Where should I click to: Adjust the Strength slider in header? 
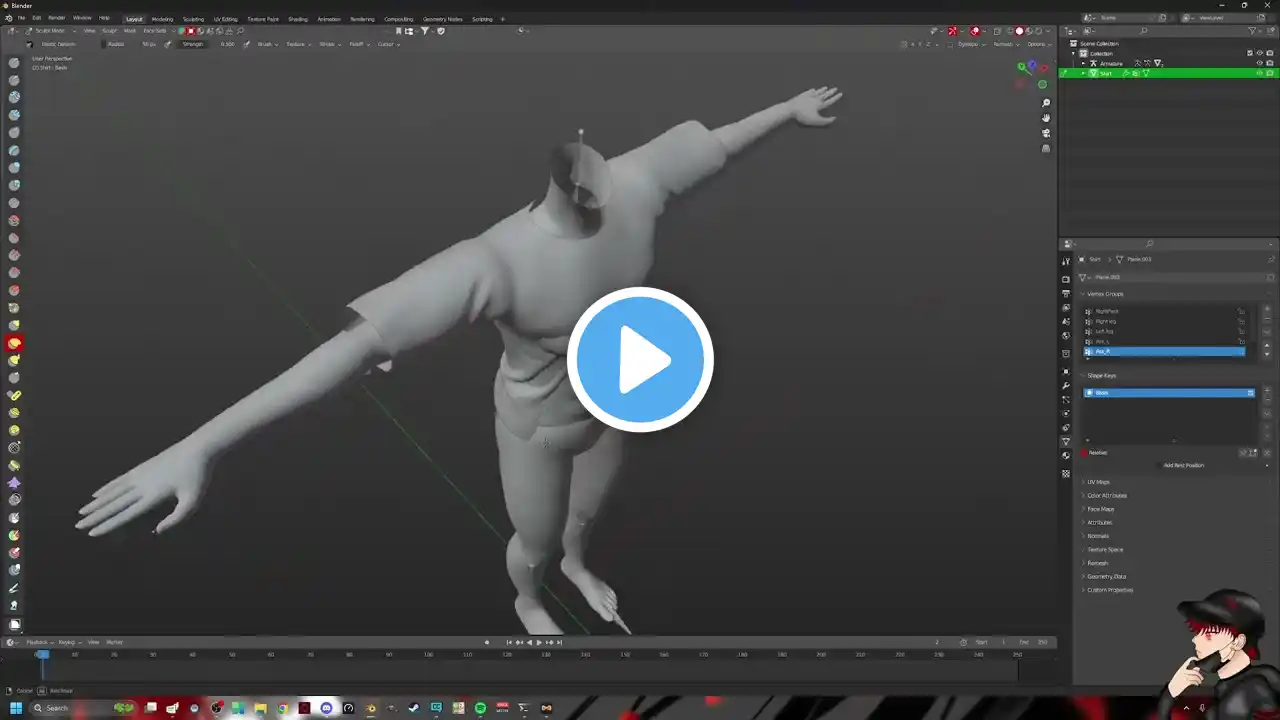coord(208,44)
